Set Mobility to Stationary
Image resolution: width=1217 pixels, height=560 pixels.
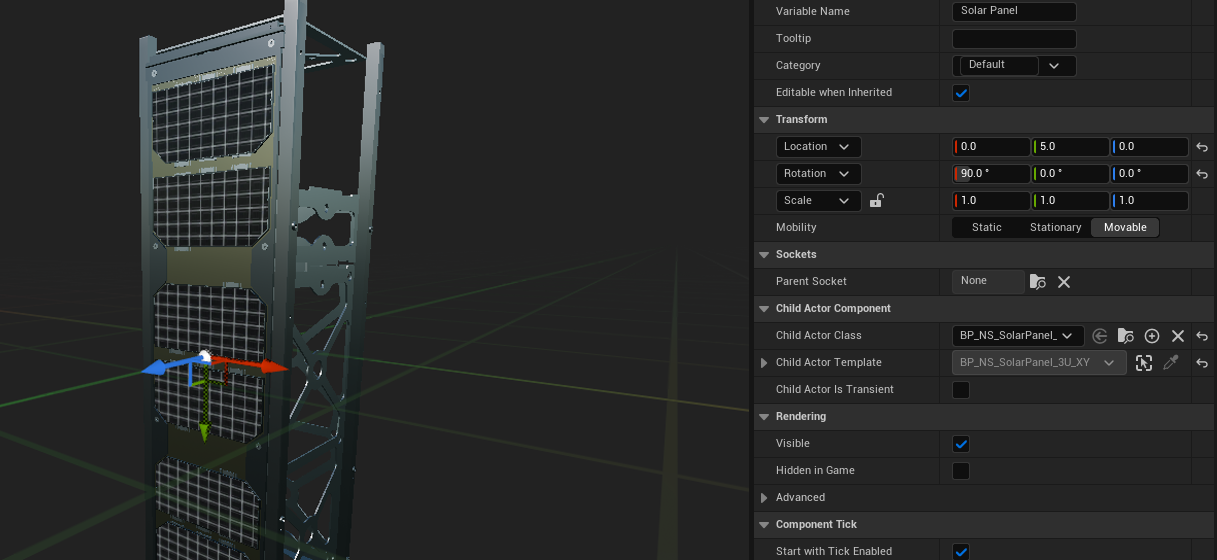pos(1055,228)
